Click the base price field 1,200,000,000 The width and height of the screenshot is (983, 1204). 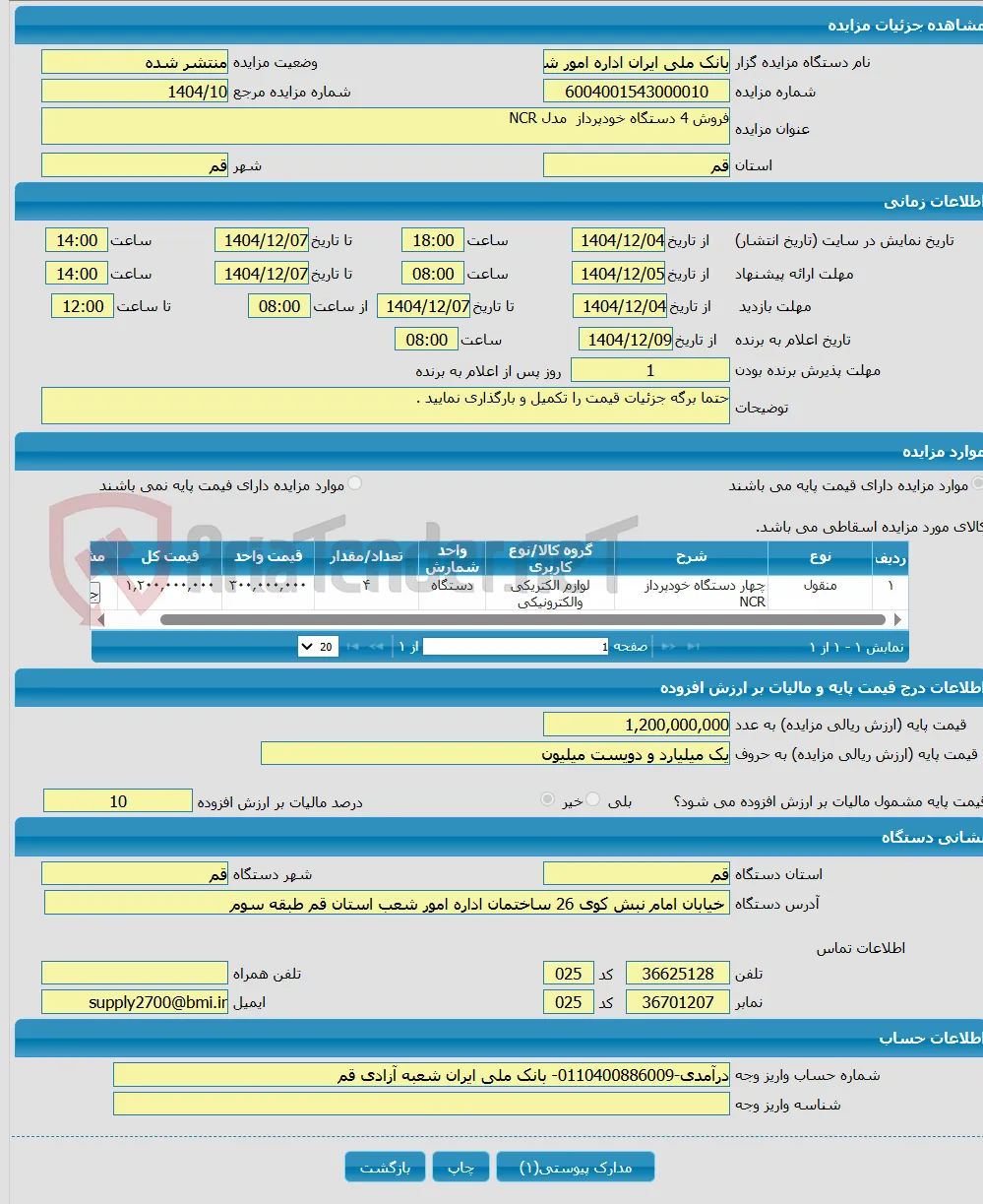coord(637,725)
